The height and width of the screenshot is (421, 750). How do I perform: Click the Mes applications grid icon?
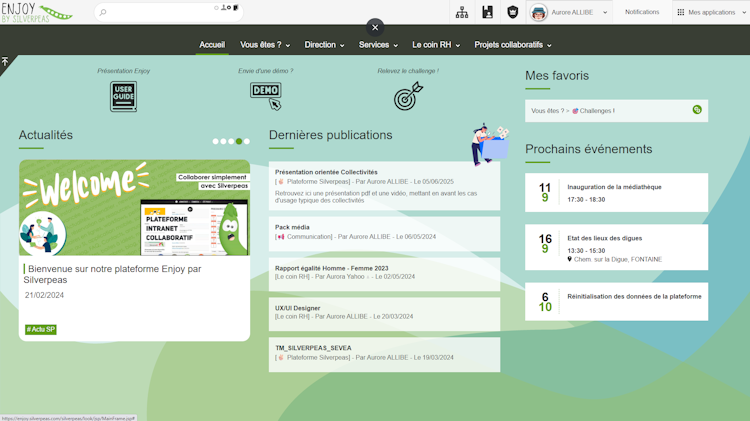(681, 12)
